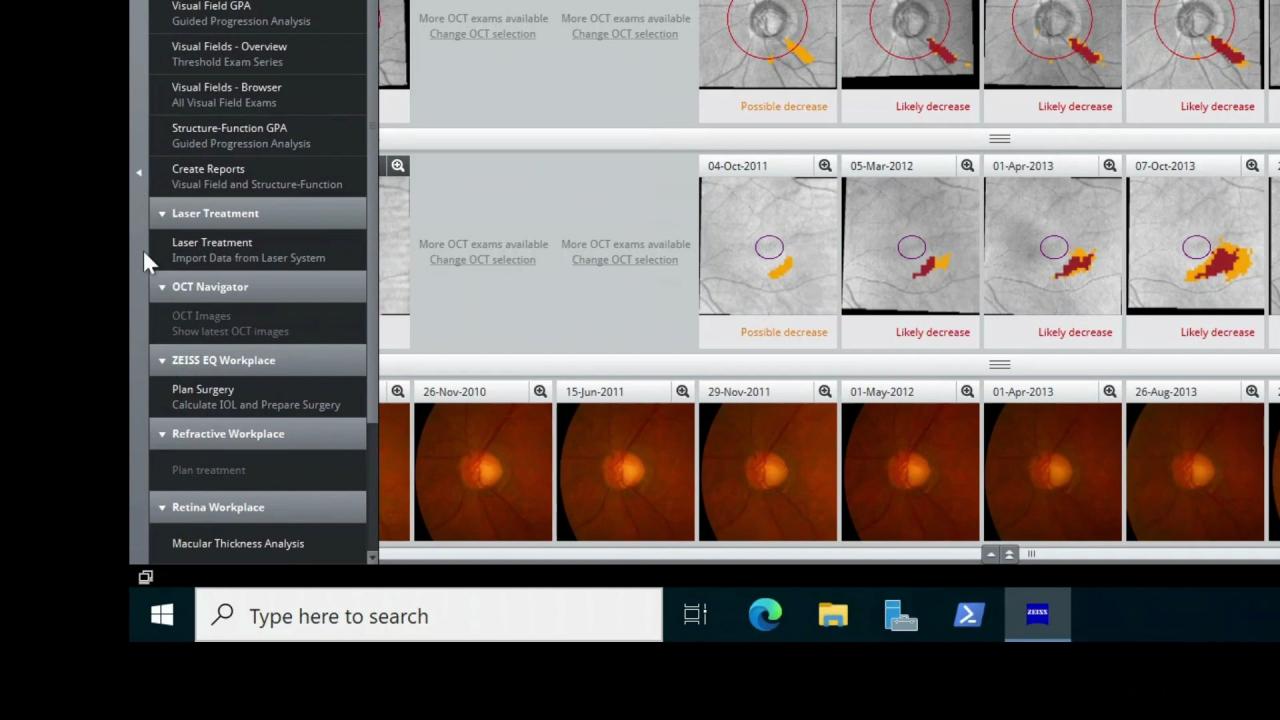This screenshot has width=1280, height=720.
Task: Zoom into the 01-May-2012 fundus photo
Action: pos(967,391)
